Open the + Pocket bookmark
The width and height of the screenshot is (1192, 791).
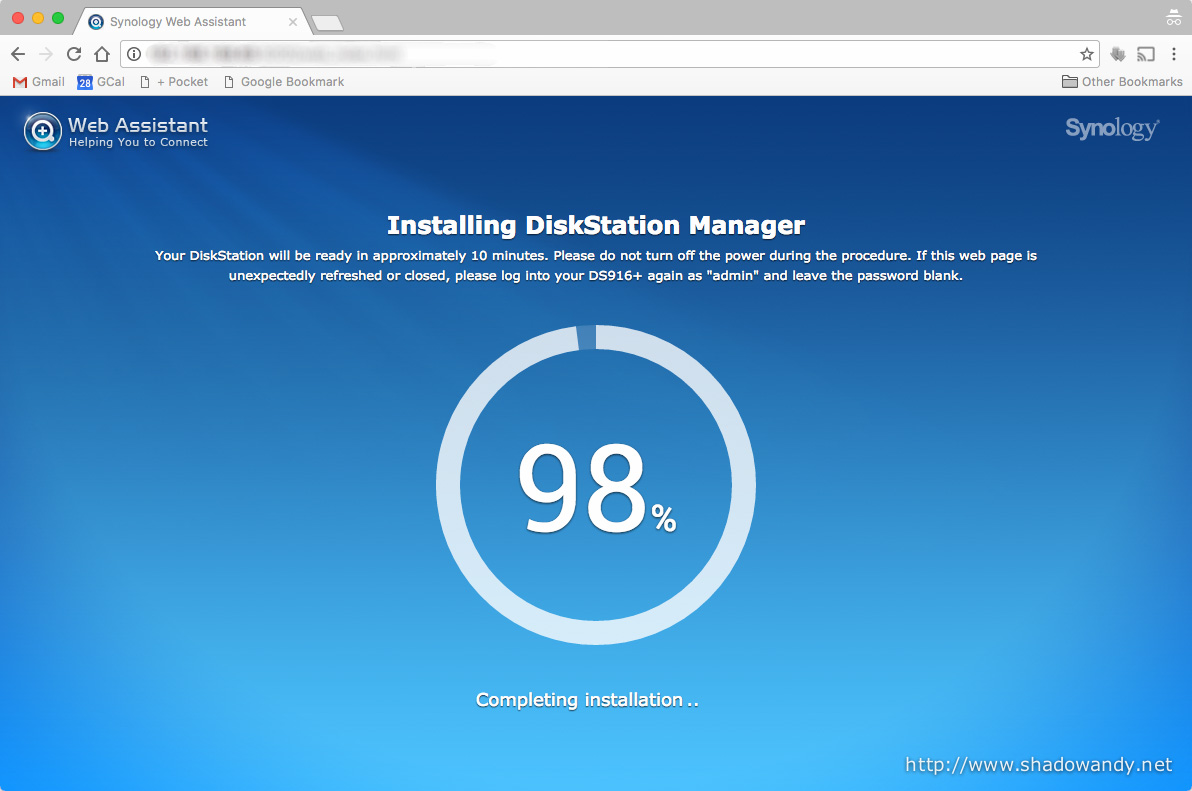coord(174,82)
